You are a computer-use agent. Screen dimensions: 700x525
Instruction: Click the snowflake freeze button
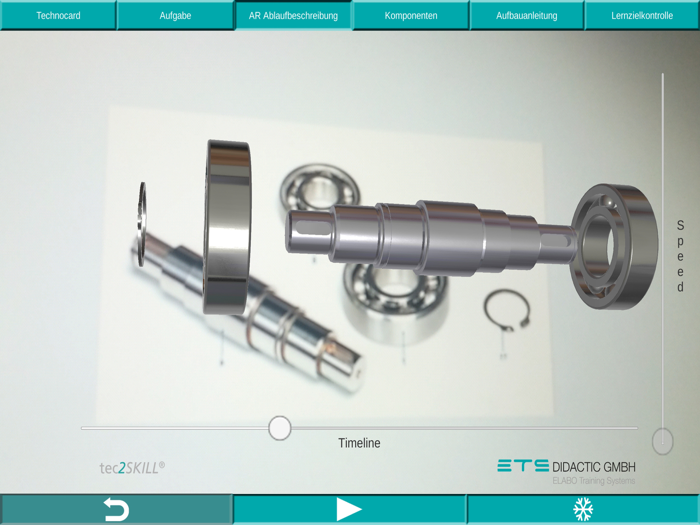tap(583, 509)
